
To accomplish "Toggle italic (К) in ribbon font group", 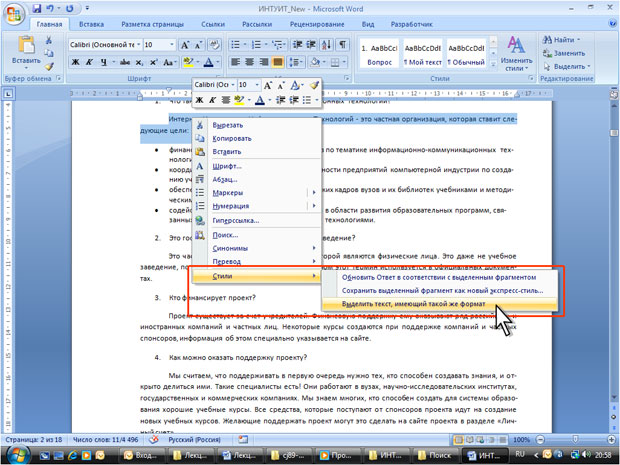I will point(89,62).
